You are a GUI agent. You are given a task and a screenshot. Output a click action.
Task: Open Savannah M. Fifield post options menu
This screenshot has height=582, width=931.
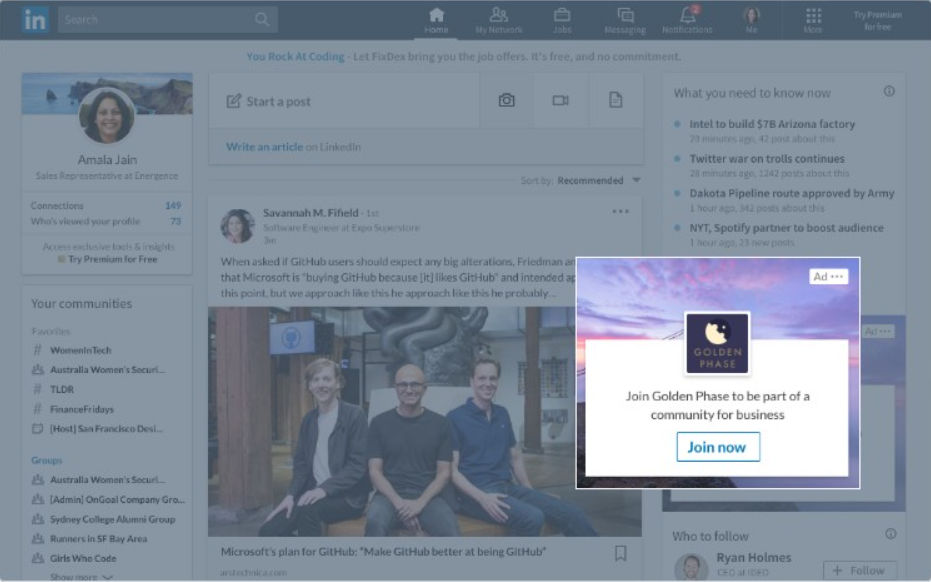(x=620, y=211)
